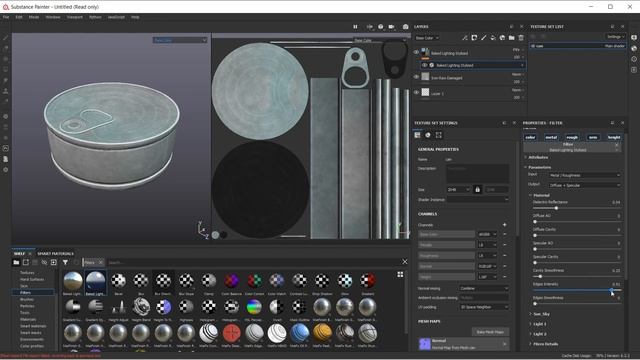
Task: Open the texture Size dropdown
Action: (x=458, y=189)
